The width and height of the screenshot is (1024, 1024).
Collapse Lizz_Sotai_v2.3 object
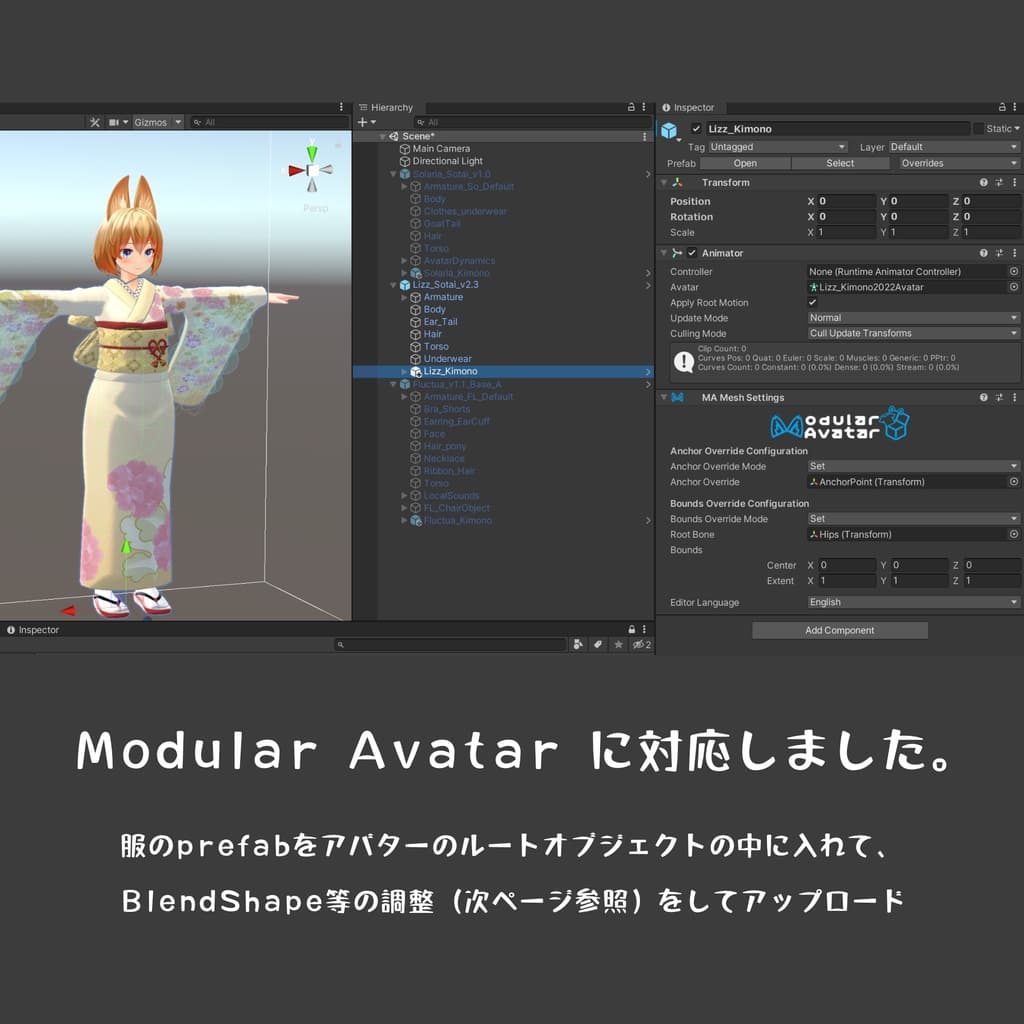point(393,285)
